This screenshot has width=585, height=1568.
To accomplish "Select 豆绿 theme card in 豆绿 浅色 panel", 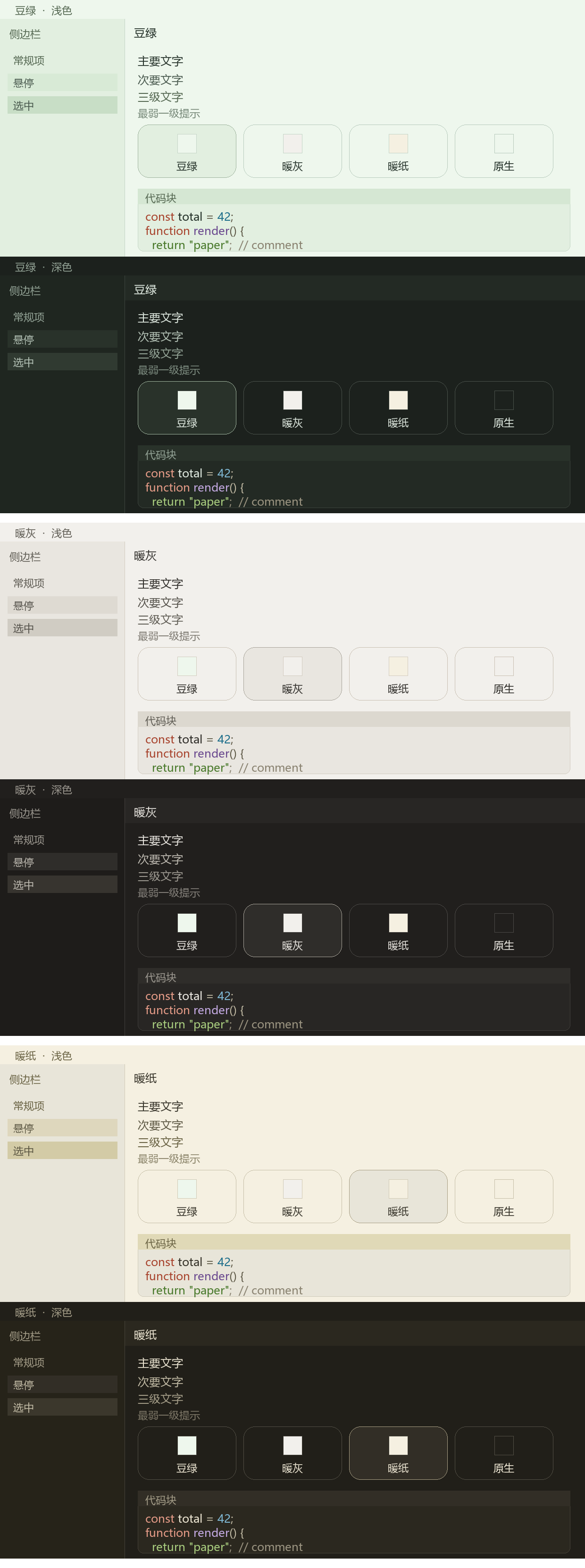I will tap(187, 151).
